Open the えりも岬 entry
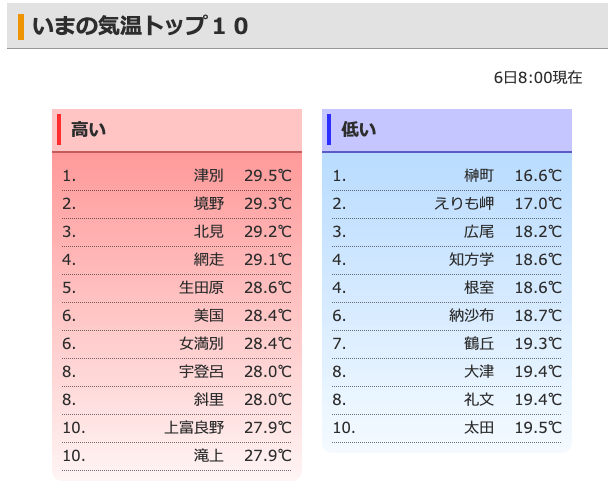The height and width of the screenshot is (499, 608). coord(464,204)
